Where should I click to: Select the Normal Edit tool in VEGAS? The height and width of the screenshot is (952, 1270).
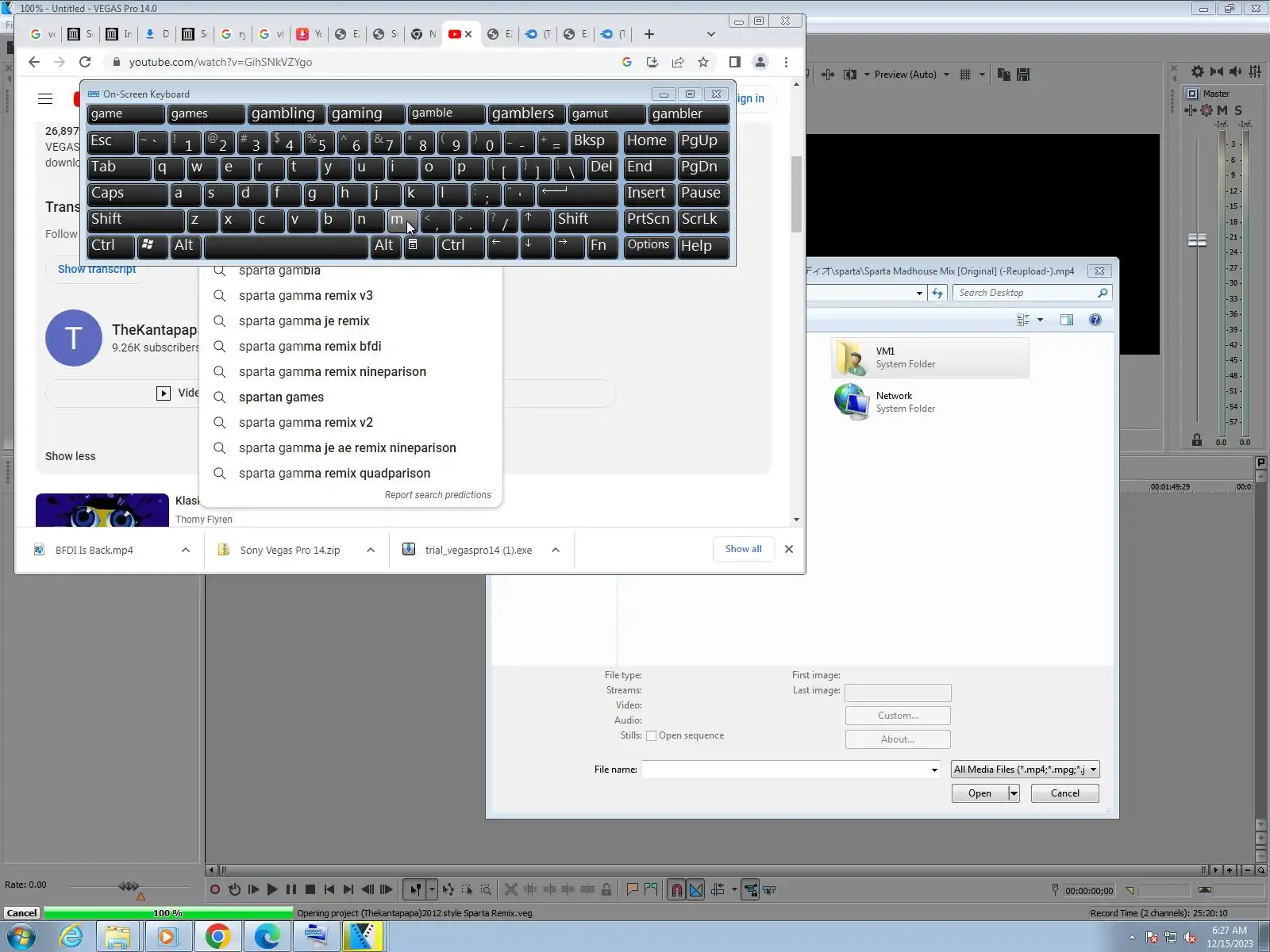414,890
